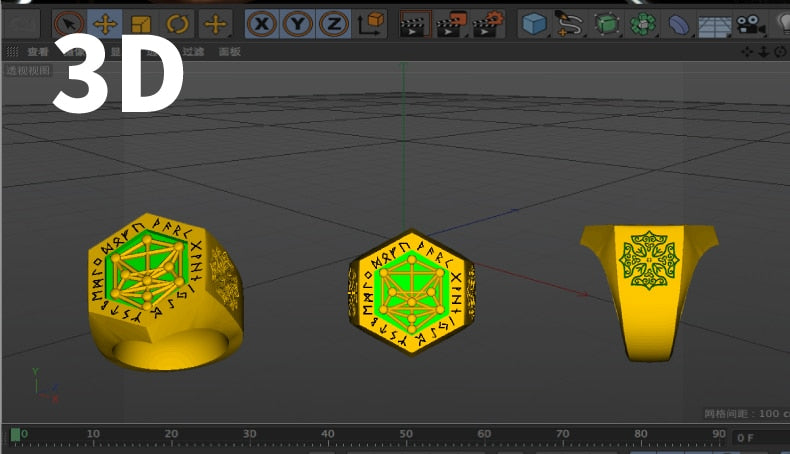The image size is (790, 454).
Task: Switch the coordinate system cube icon
Action: point(371,24)
